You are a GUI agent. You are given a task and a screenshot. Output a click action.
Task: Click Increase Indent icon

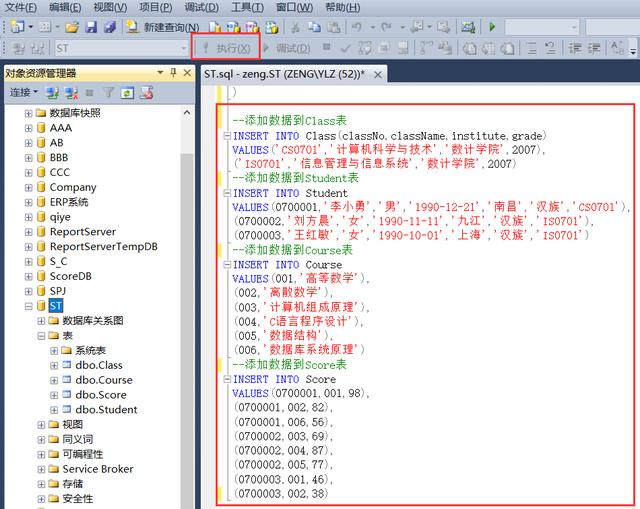coord(594,49)
